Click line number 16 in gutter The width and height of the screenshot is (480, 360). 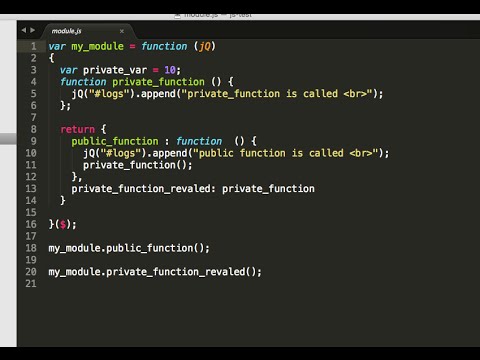31,224
